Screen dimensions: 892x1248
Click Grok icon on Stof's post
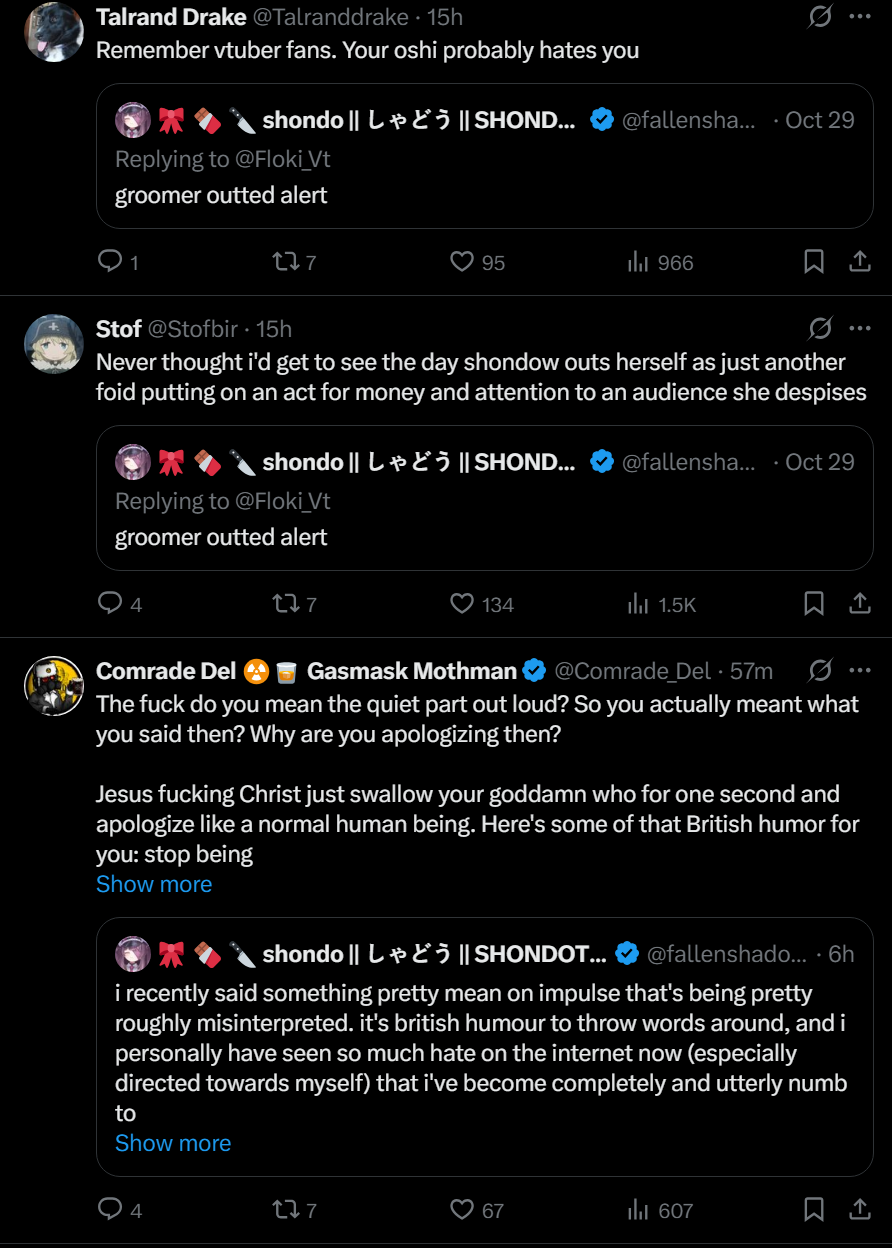(x=820, y=328)
